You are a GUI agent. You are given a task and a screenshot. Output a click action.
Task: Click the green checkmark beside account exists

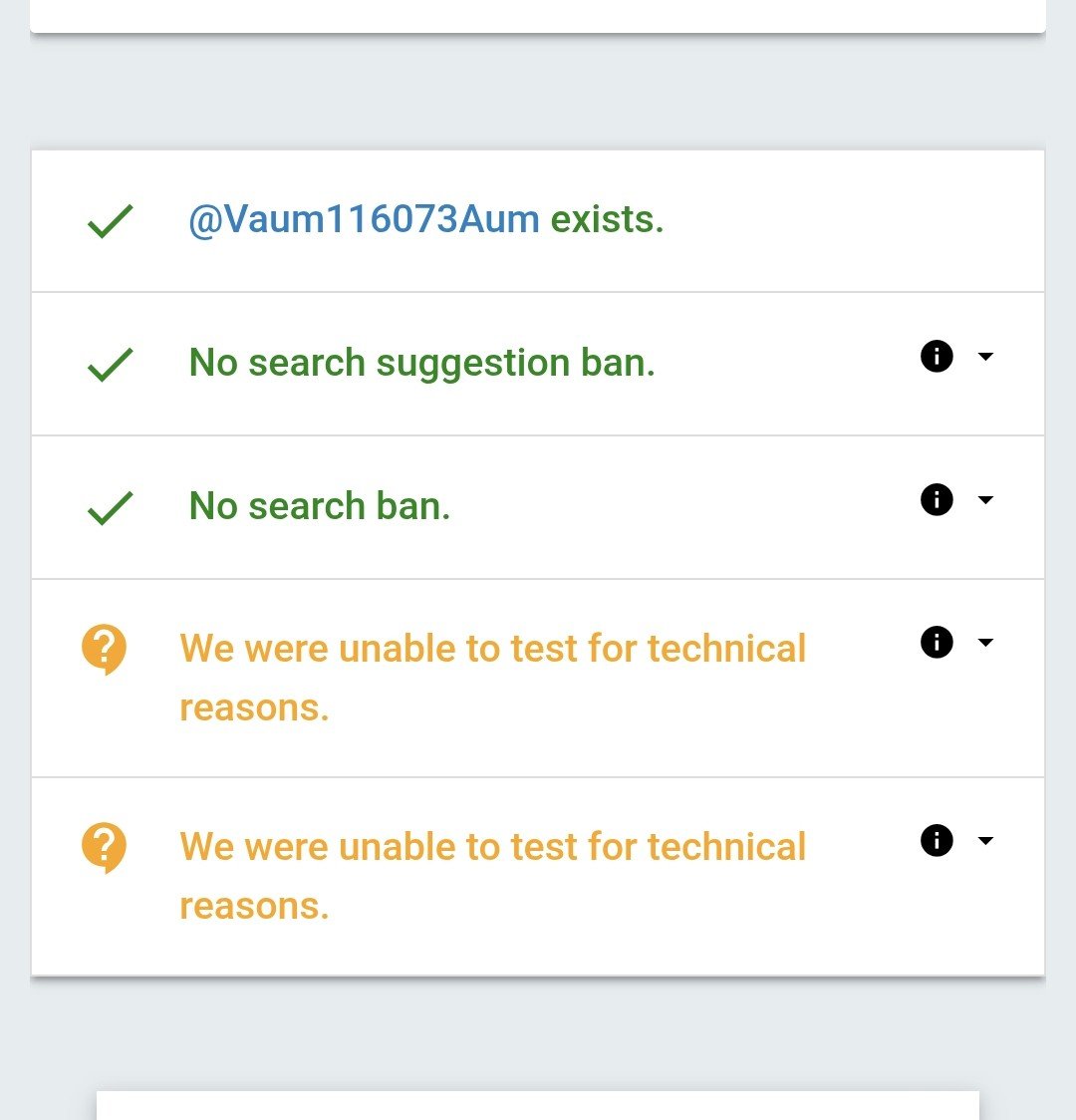(x=110, y=221)
